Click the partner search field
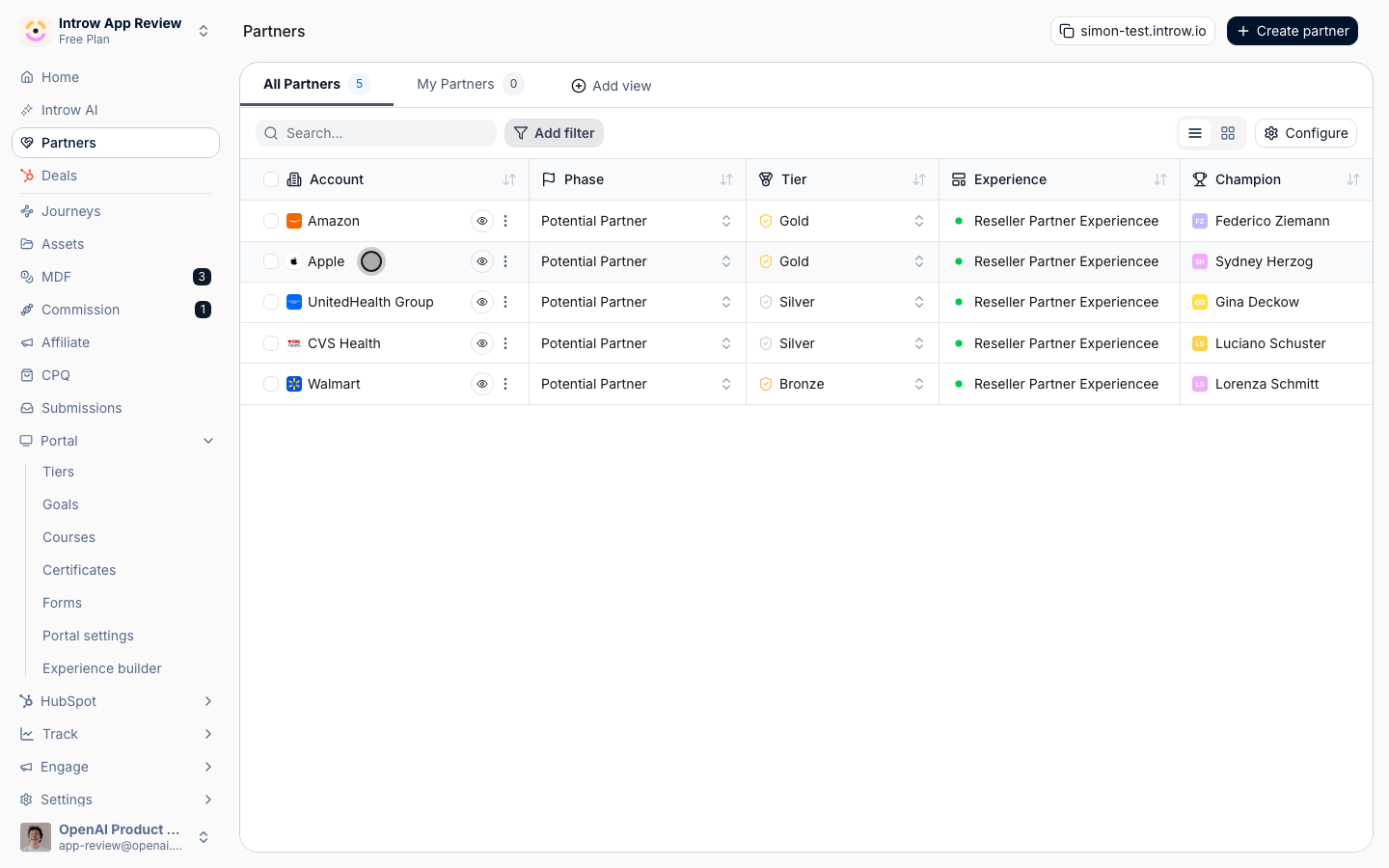The width and height of the screenshot is (1389, 868). [x=376, y=133]
